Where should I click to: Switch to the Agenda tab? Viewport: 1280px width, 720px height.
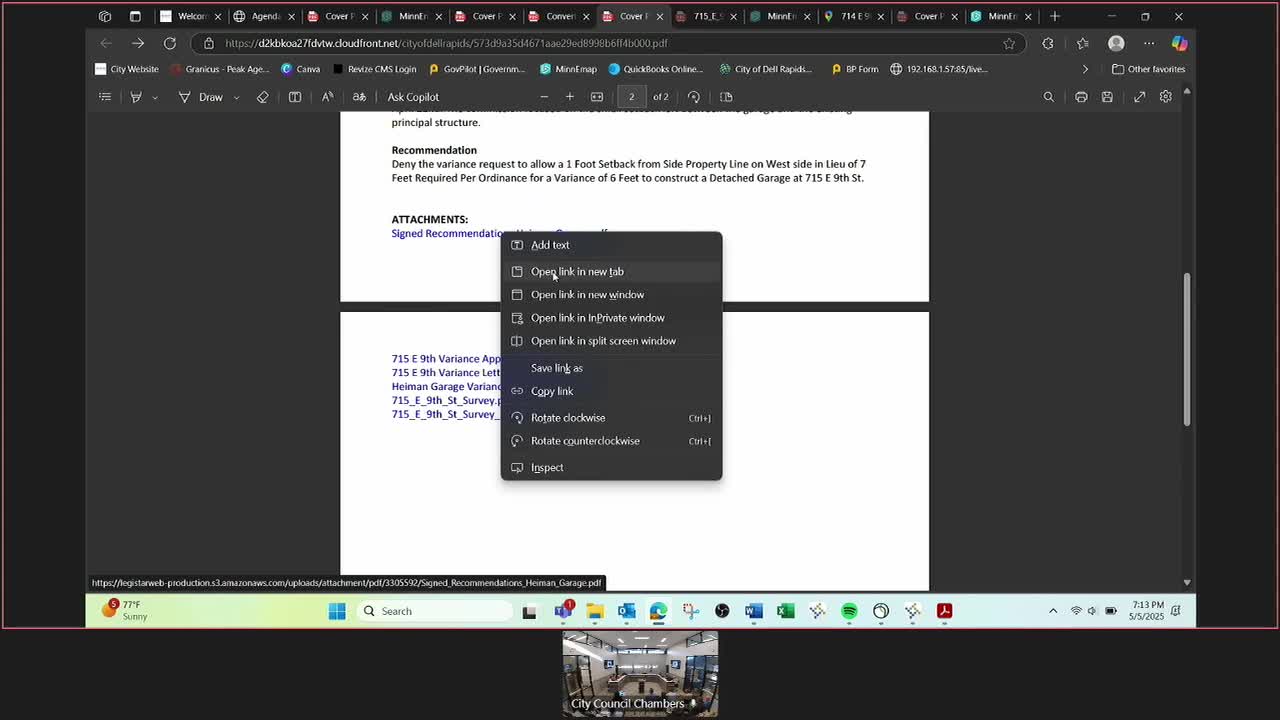point(262,16)
